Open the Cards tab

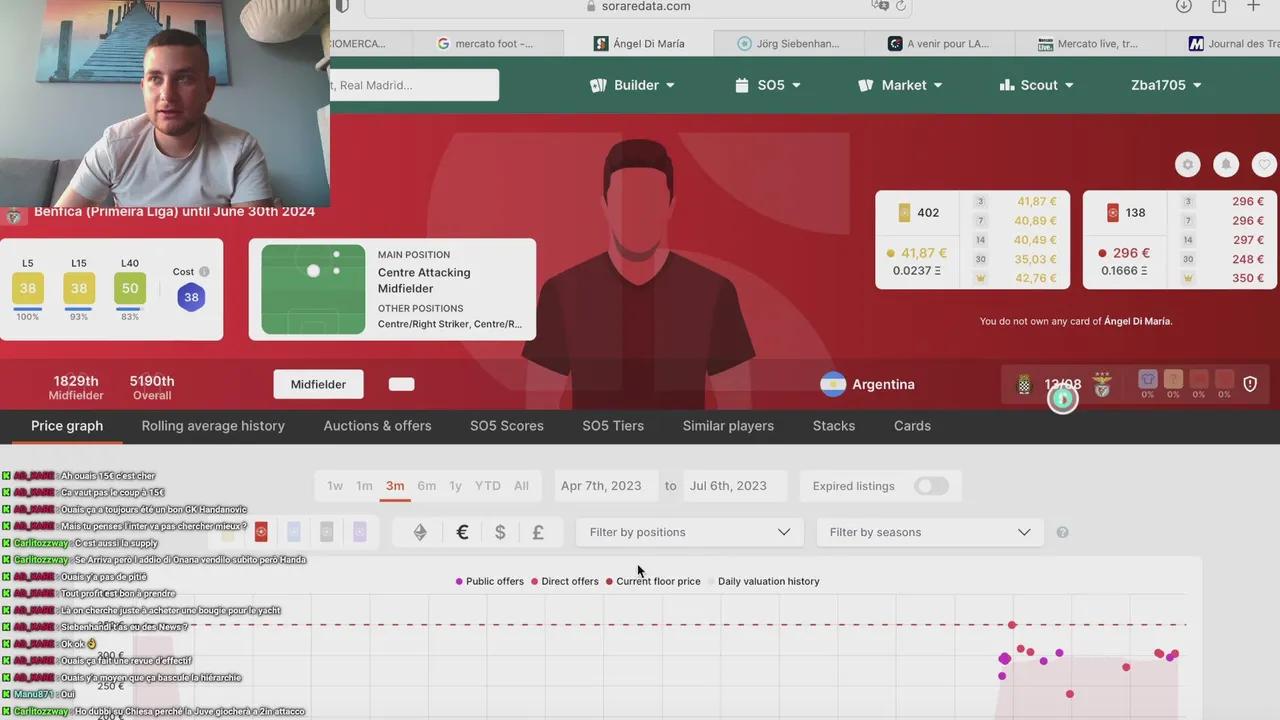(x=912, y=426)
